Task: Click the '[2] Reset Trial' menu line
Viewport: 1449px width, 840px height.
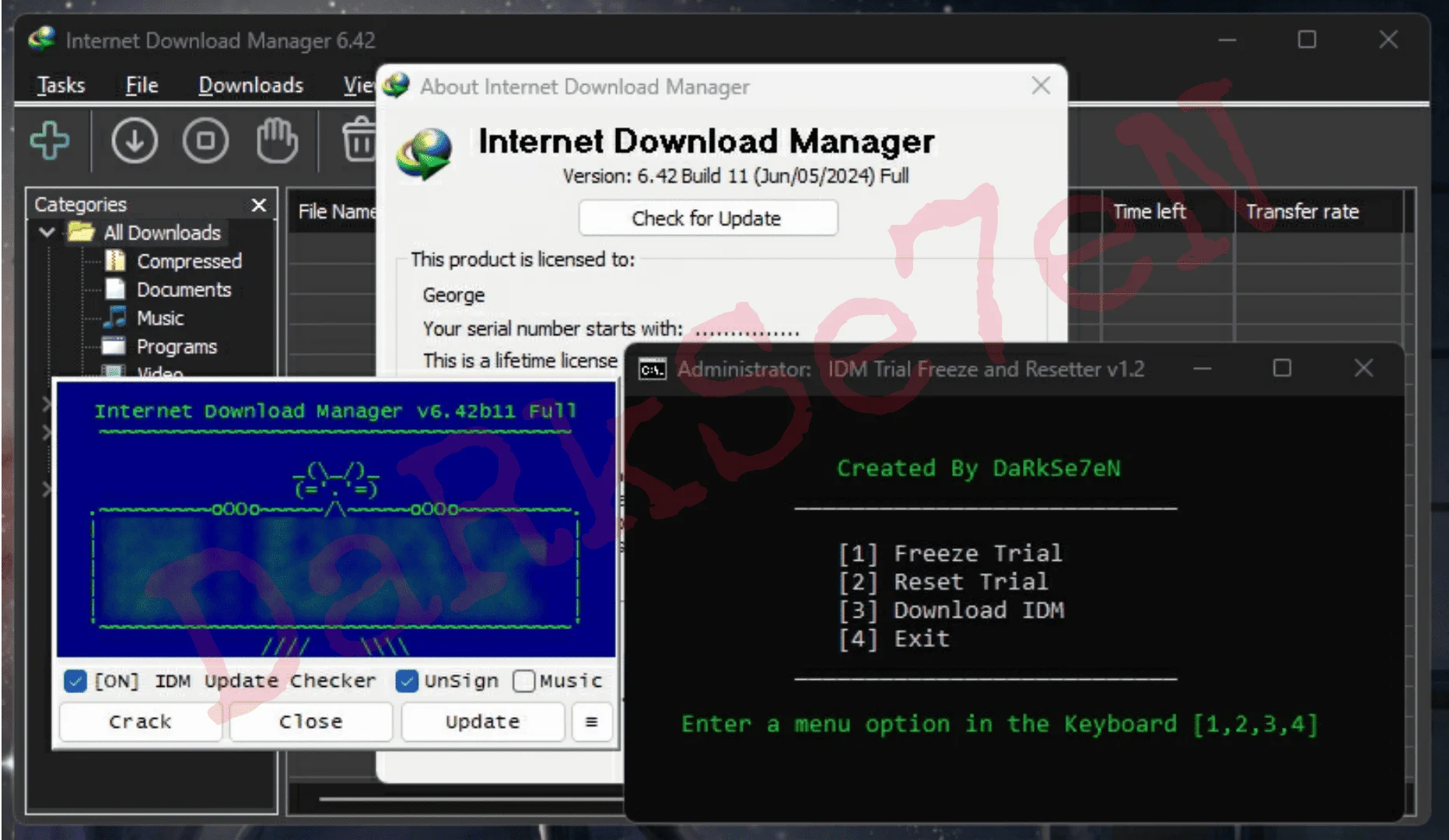Action: tap(943, 582)
